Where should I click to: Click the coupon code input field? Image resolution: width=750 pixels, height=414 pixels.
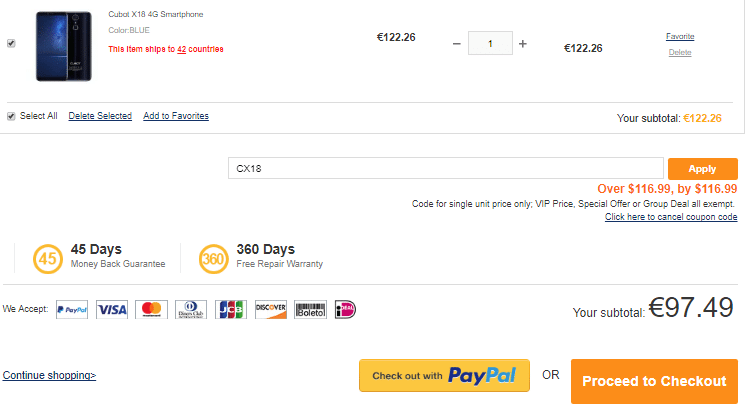445,168
